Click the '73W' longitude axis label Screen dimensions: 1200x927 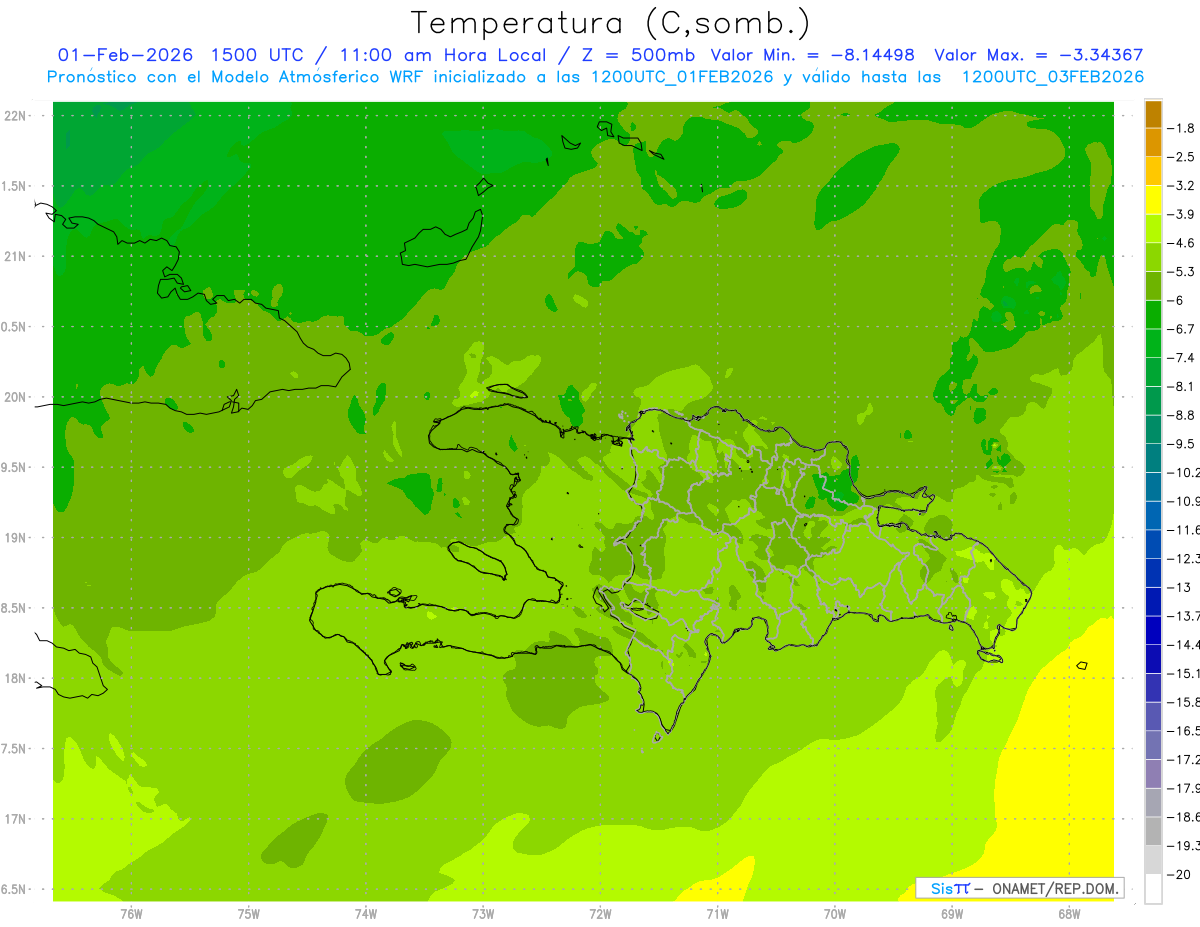(483, 912)
